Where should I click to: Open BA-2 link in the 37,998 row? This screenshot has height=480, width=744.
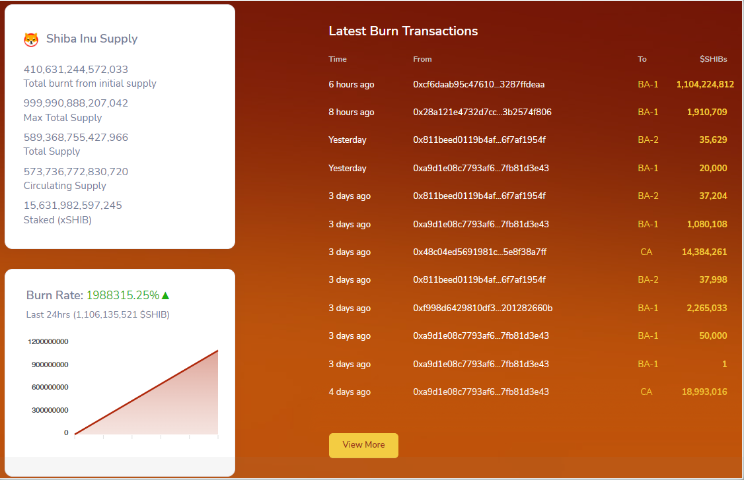coord(648,280)
